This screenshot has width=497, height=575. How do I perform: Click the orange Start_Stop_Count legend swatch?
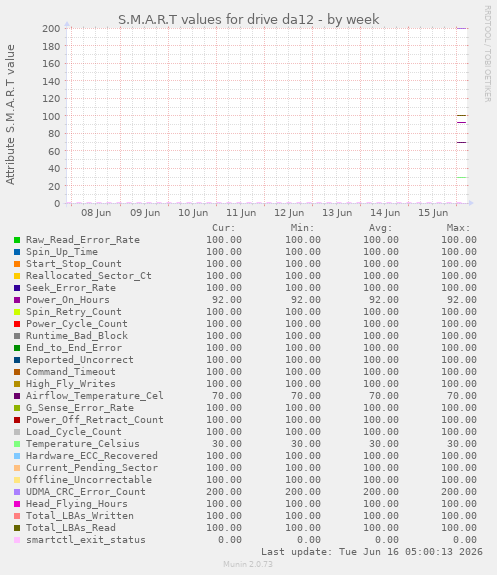point(17,264)
